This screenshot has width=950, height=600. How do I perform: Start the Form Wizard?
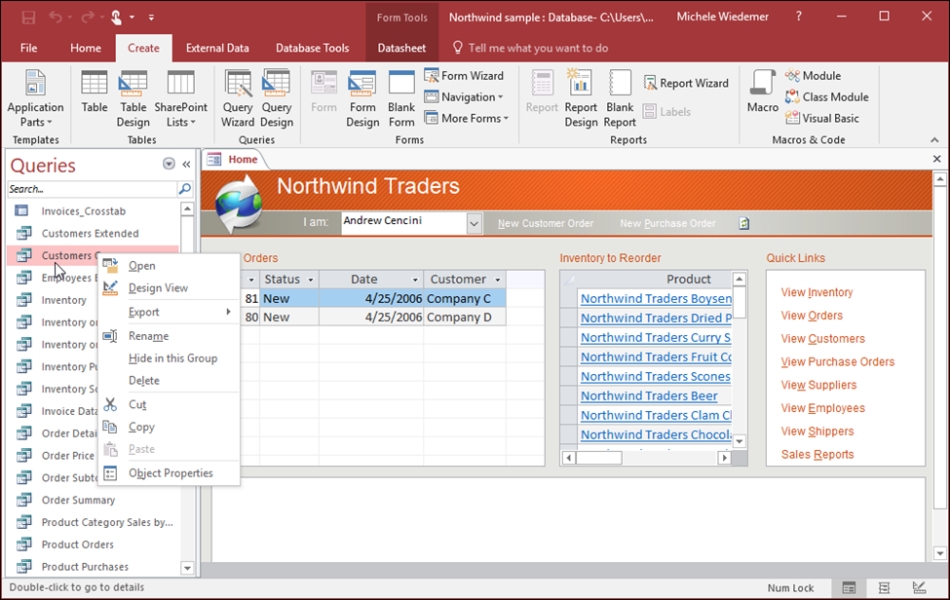(464, 76)
